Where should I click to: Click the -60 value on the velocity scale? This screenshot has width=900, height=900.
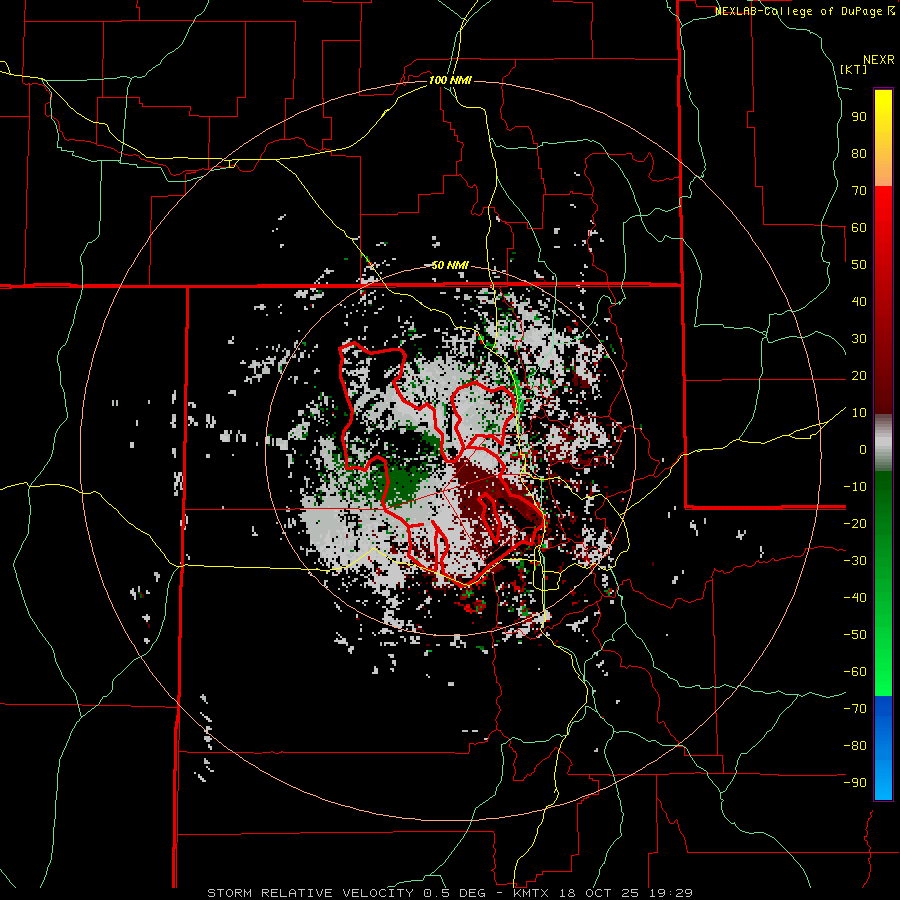point(855,672)
